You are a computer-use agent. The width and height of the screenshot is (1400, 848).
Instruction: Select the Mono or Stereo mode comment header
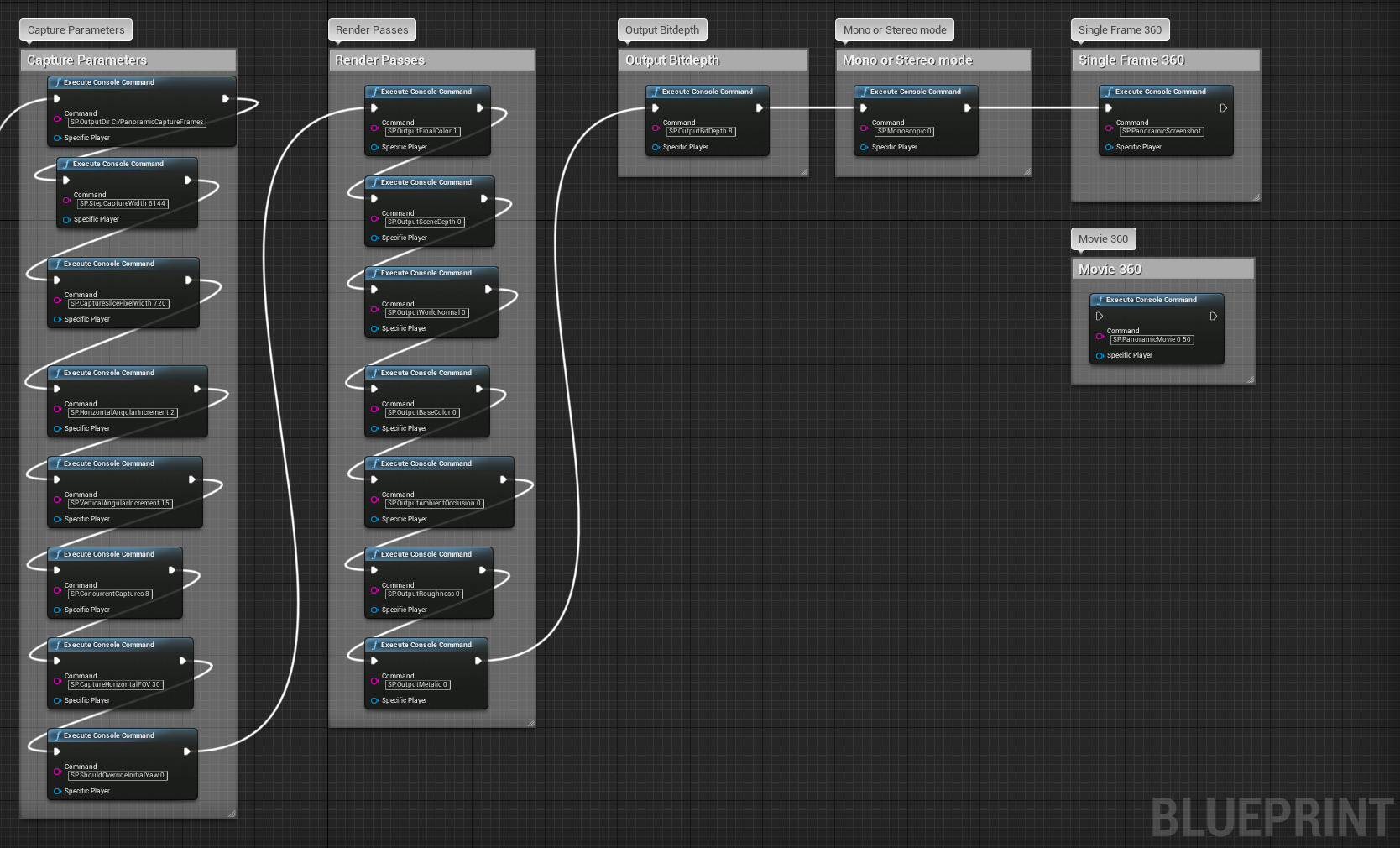click(932, 60)
